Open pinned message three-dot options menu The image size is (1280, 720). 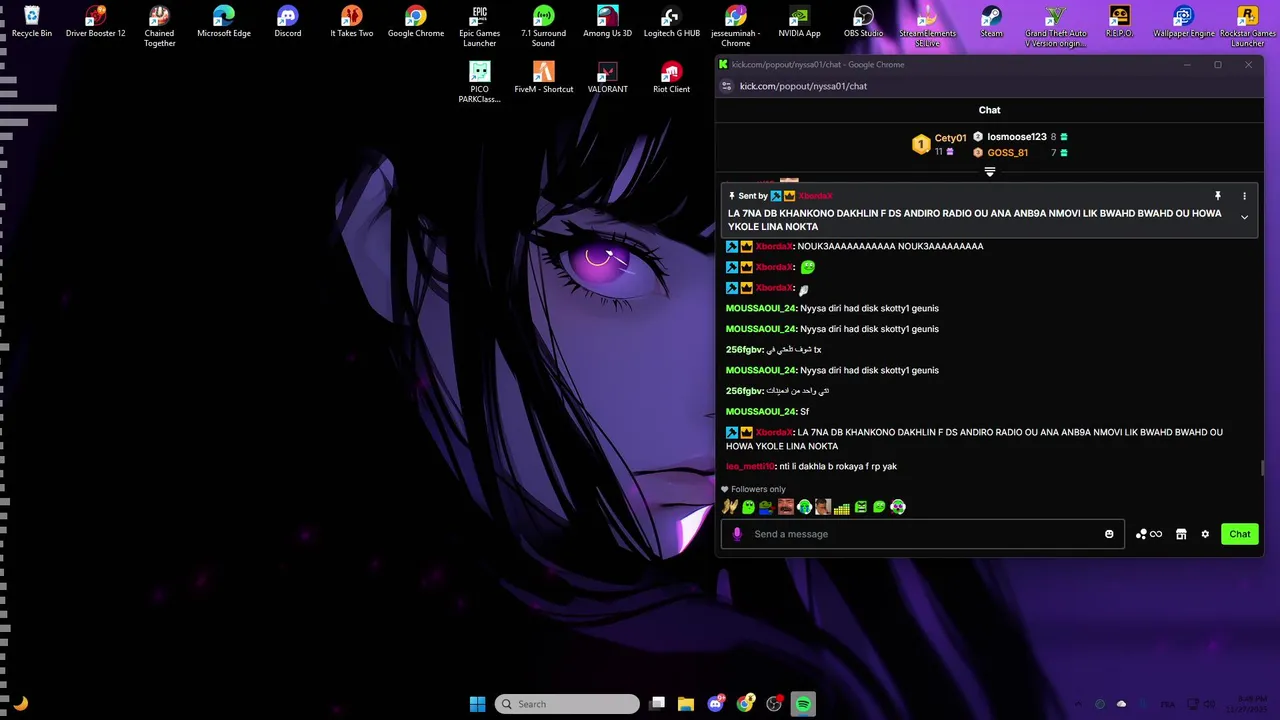1244,196
